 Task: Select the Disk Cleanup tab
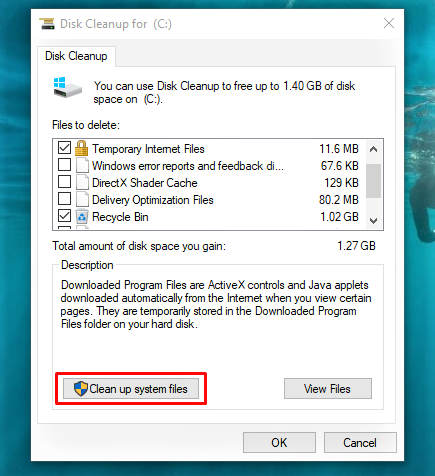76,56
